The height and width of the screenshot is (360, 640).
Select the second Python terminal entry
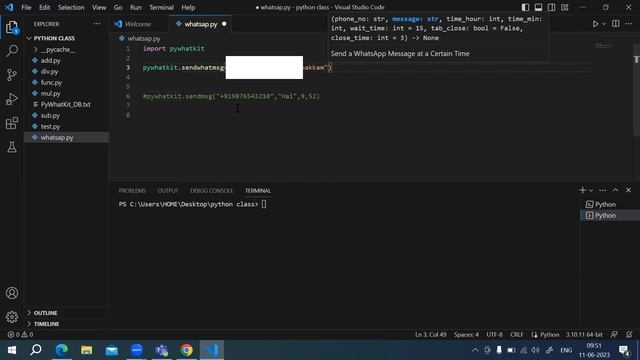pos(610,216)
